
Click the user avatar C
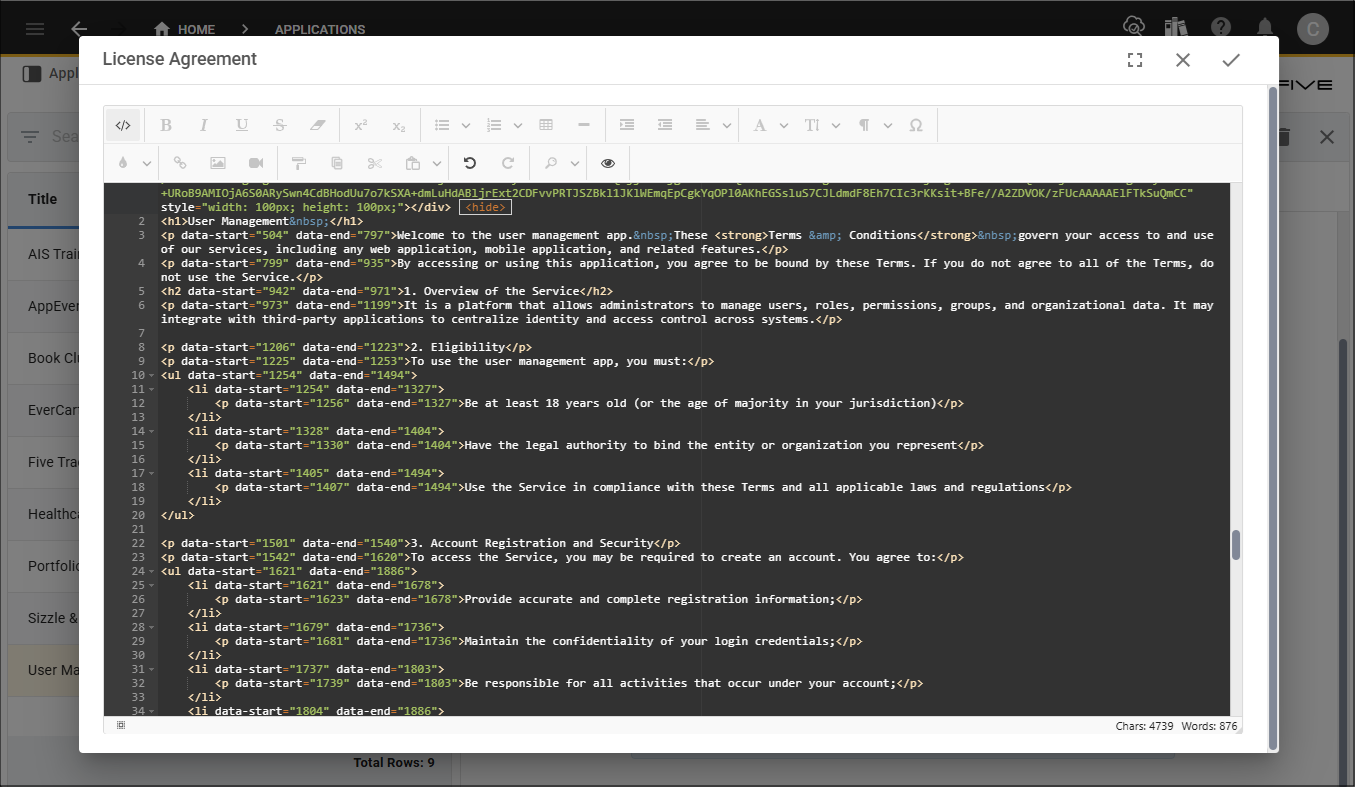[1313, 29]
